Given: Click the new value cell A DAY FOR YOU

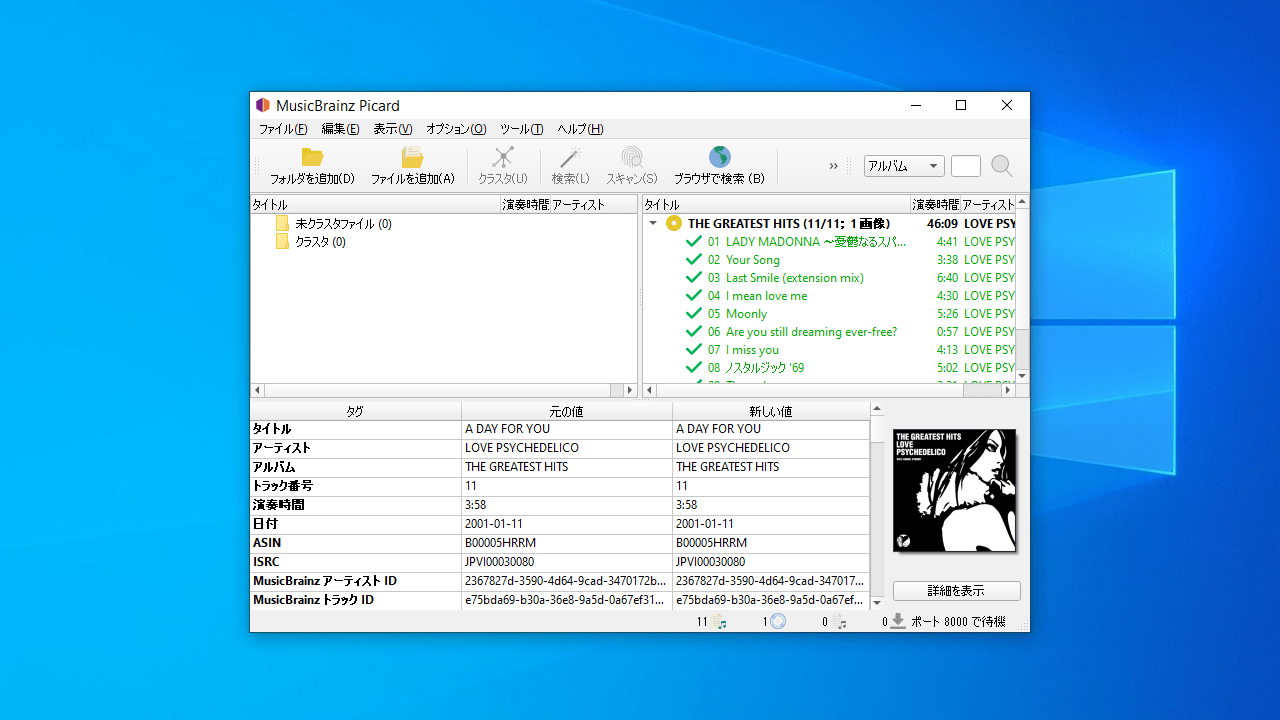Looking at the screenshot, I should point(771,429).
